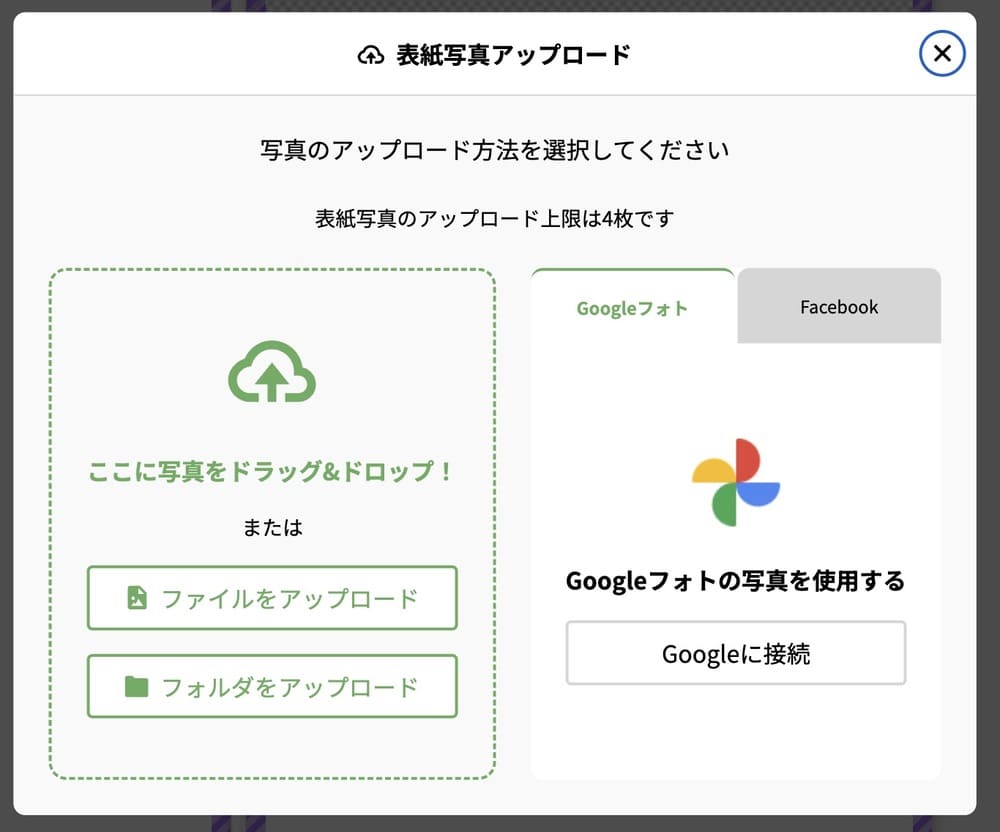Select the Googleフォト tab
Image resolution: width=1000 pixels, height=832 pixels.
(x=631, y=307)
